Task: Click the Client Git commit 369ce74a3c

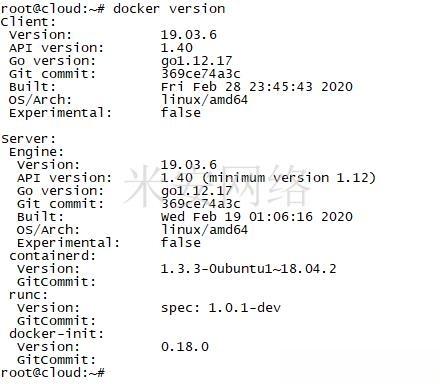Action: click(x=201, y=74)
